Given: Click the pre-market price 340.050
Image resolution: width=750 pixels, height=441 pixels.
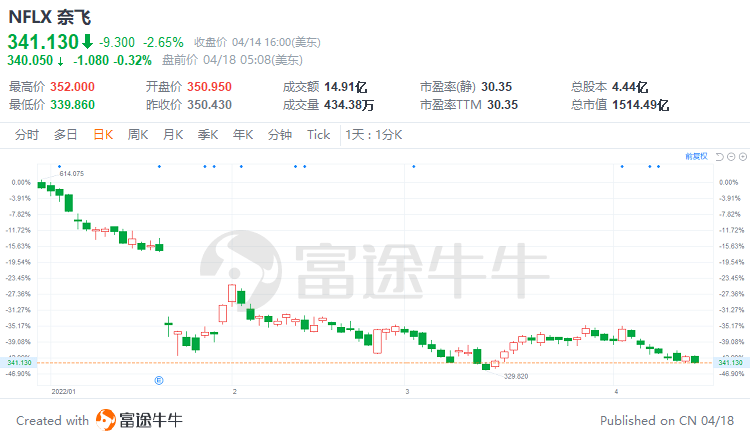Looking at the screenshot, I should pos(30,60).
